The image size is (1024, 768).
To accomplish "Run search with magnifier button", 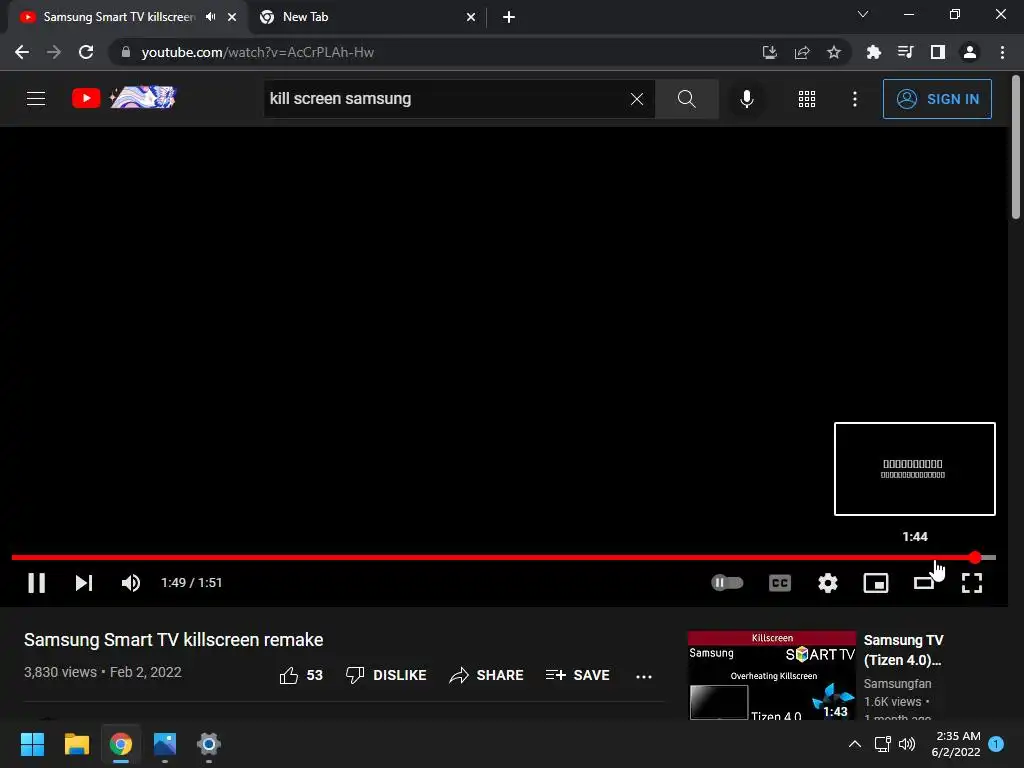I will [x=686, y=99].
